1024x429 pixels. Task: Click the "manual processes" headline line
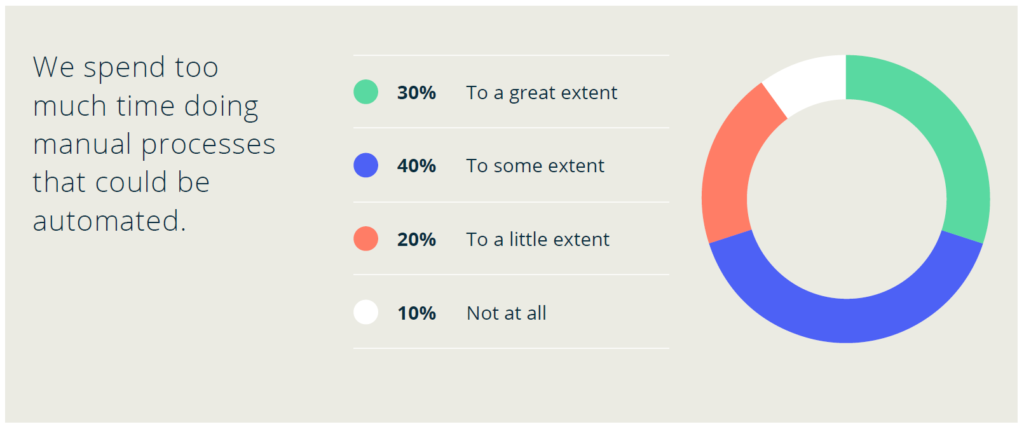(x=153, y=145)
